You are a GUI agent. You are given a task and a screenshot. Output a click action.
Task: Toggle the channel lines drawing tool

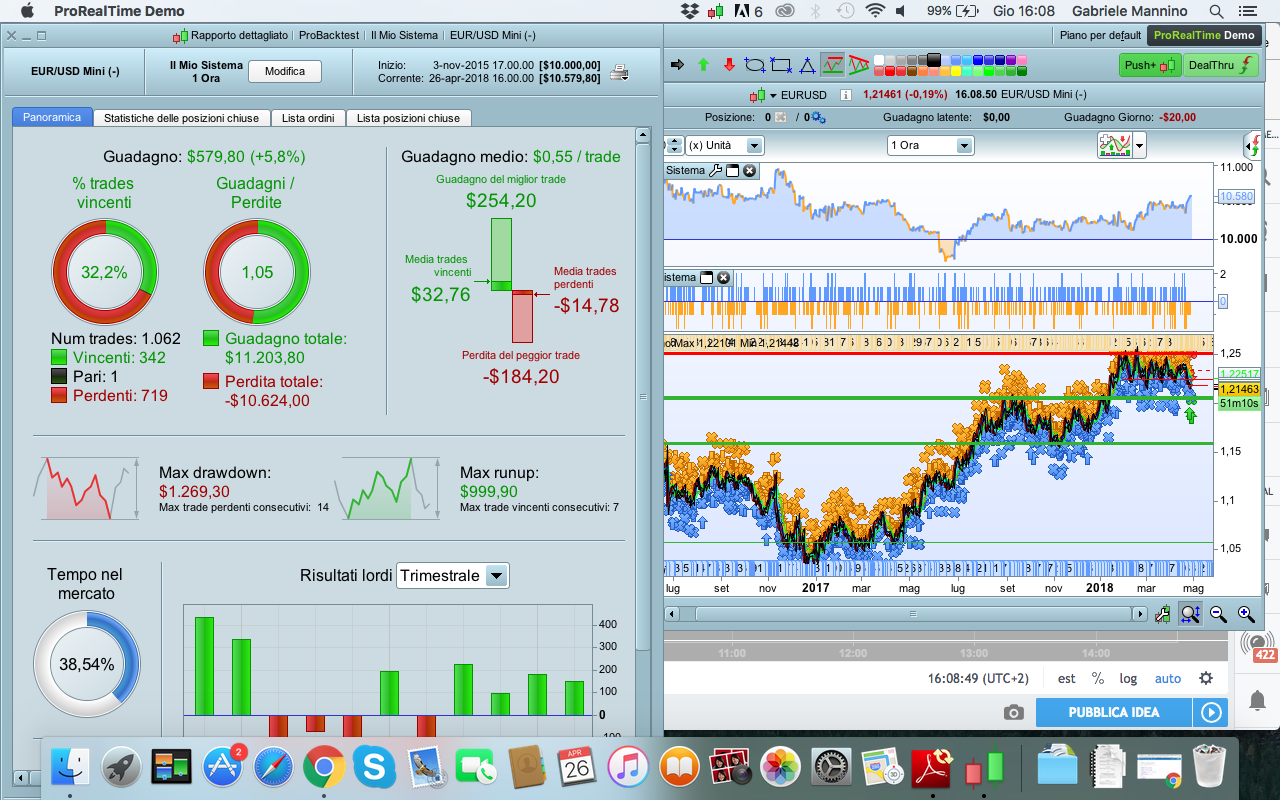click(x=833, y=65)
